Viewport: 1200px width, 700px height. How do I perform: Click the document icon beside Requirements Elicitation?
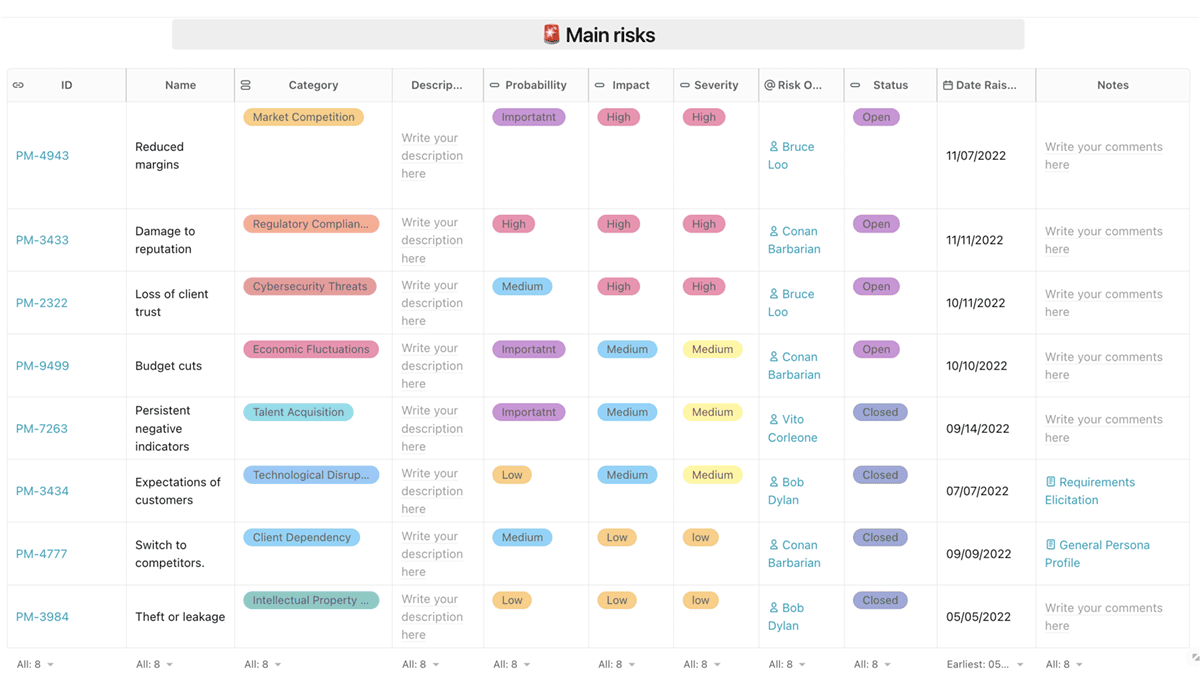coord(1051,482)
